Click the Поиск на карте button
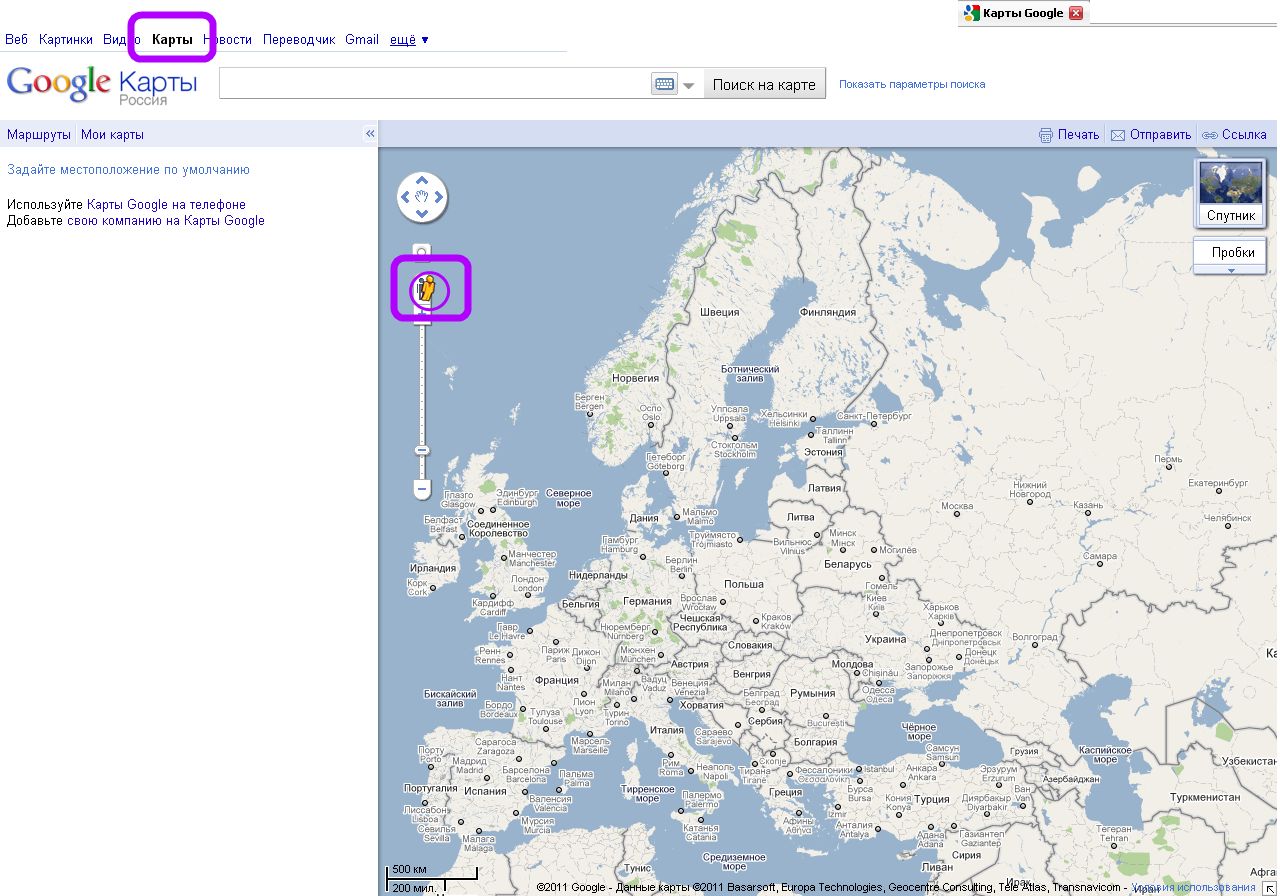Image resolution: width=1280 pixels, height=896 pixels. pos(765,85)
